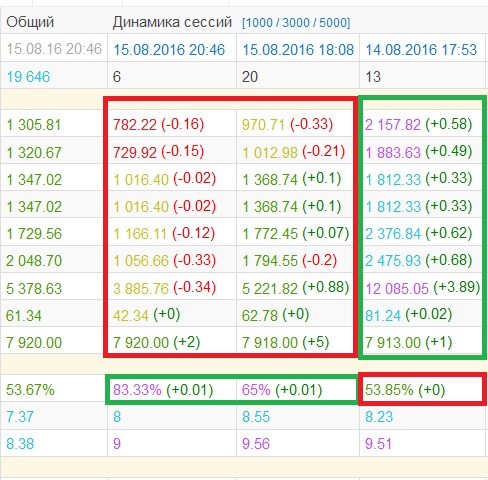
Task: Select the gray 15.08.16 20:46 timestamp
Action: 54,49
